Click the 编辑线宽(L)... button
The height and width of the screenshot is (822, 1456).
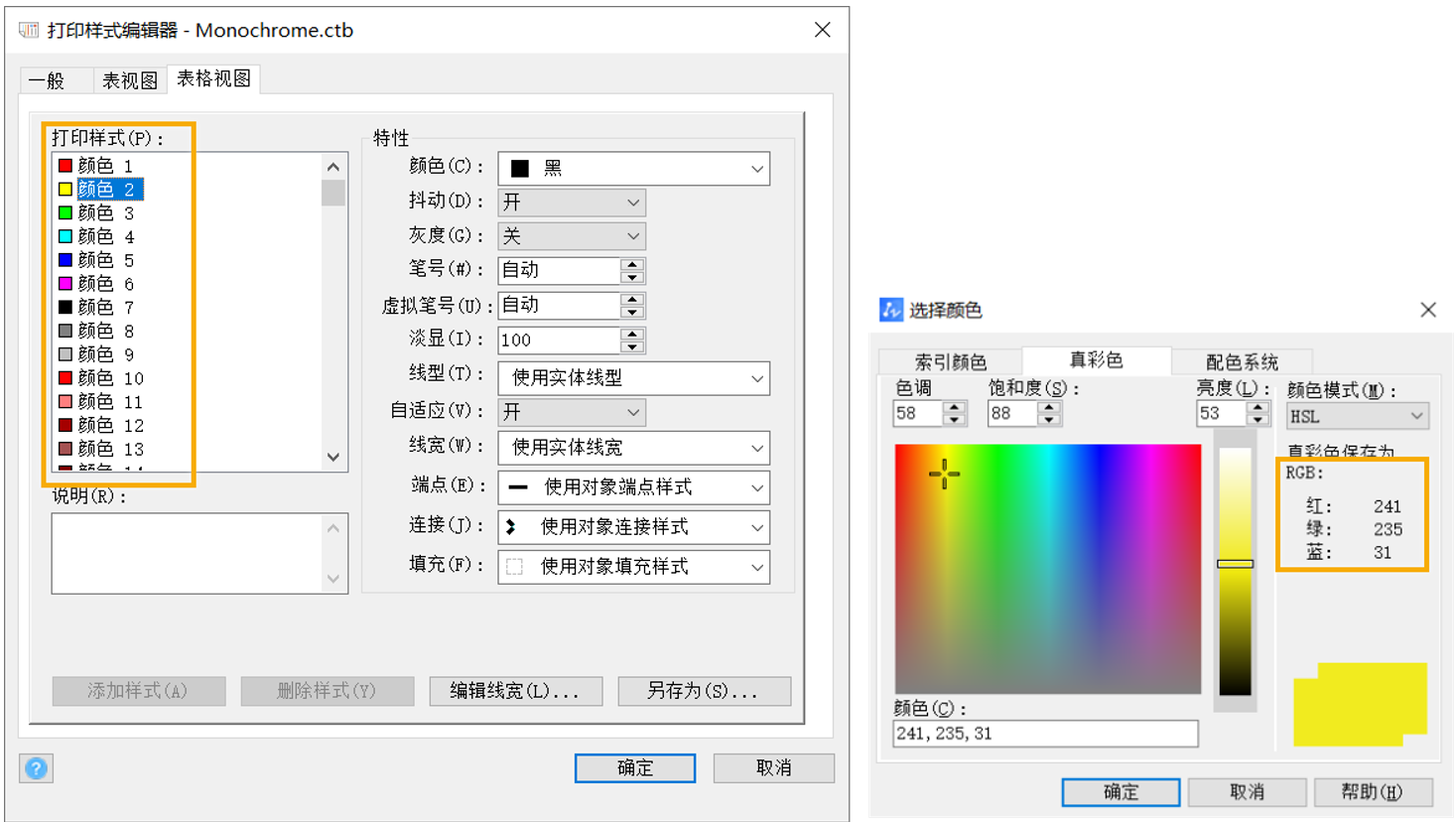click(515, 691)
